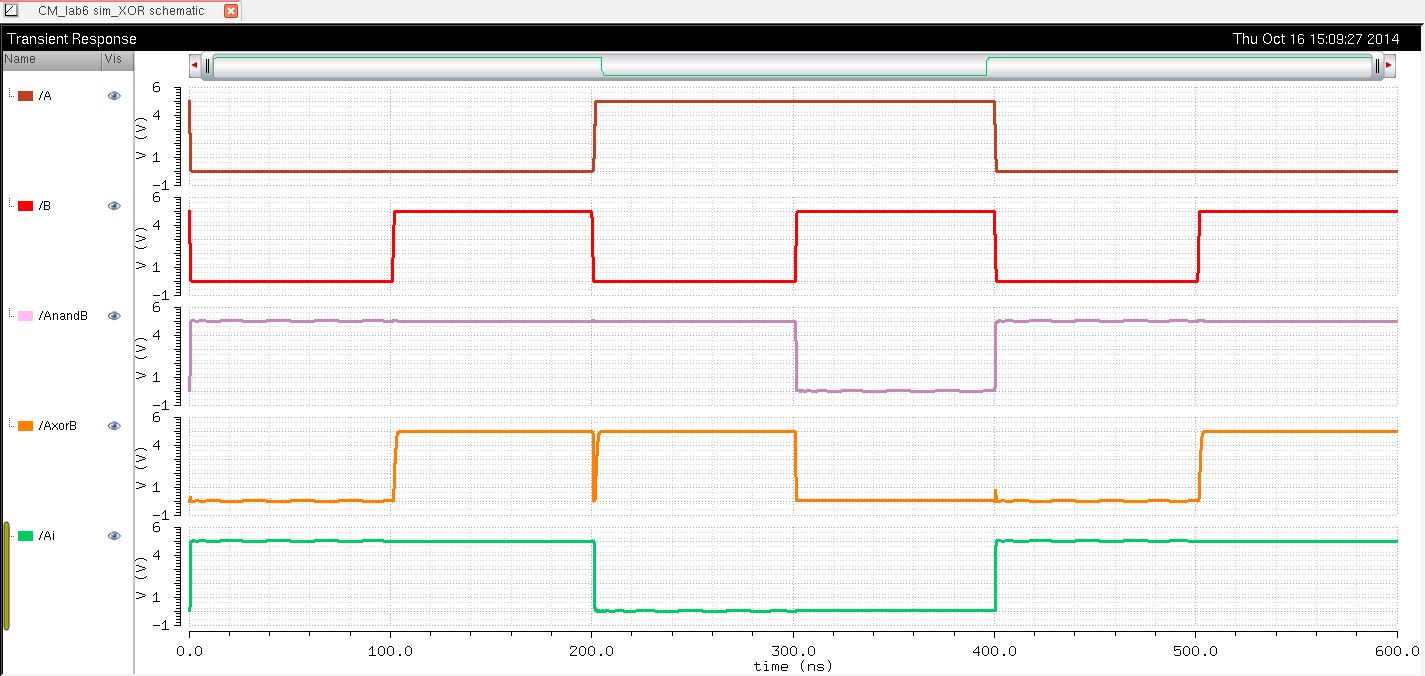The image size is (1425, 676).
Task: Click the left handle of the overview slider
Action: pyautogui.click(x=208, y=66)
